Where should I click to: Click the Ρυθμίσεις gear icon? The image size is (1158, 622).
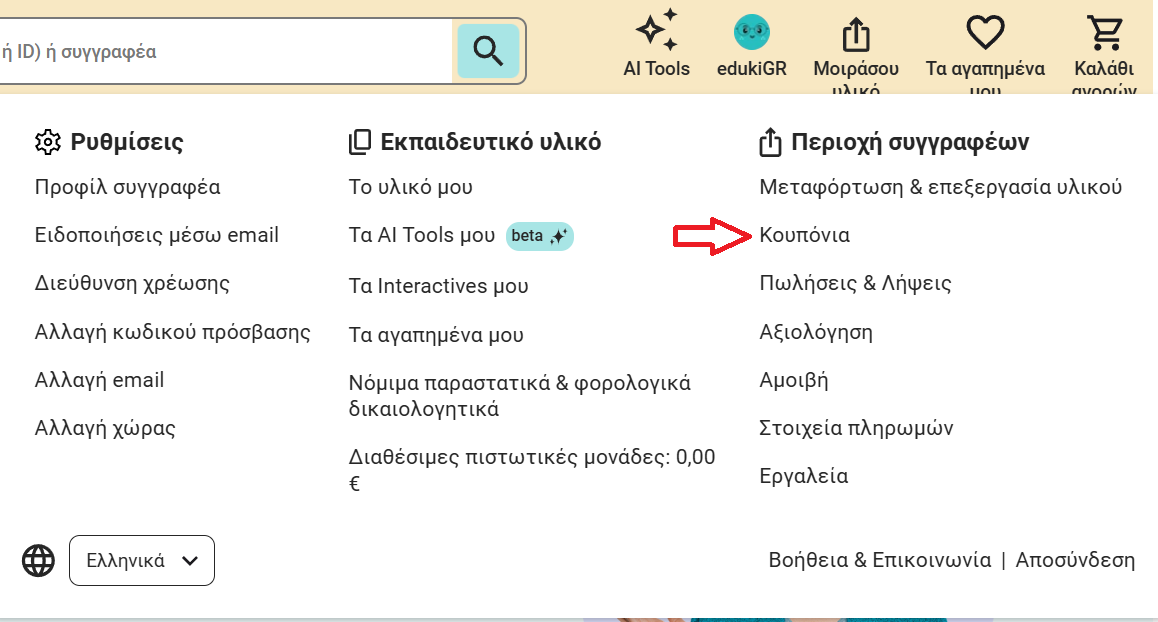pos(47,142)
